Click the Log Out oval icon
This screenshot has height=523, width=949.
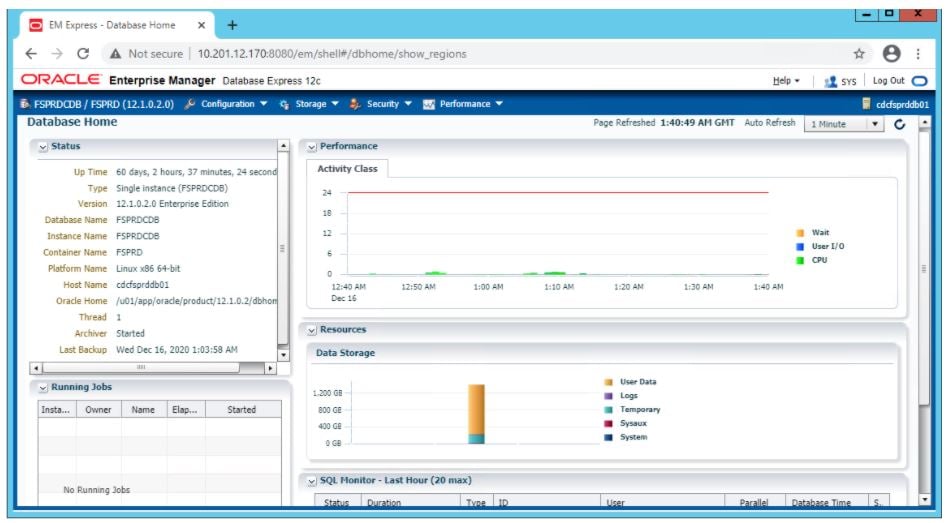(919, 81)
